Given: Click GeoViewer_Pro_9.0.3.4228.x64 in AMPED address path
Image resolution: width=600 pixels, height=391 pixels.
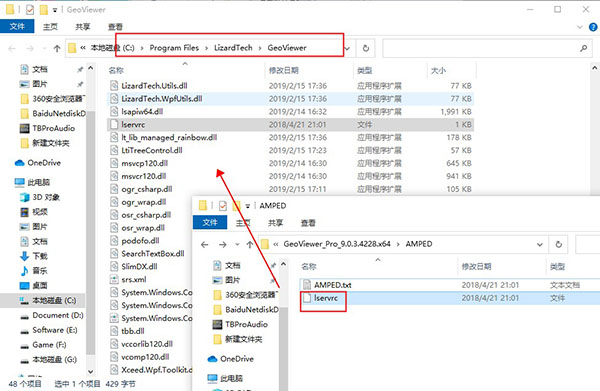Looking at the screenshot, I should 337,244.
